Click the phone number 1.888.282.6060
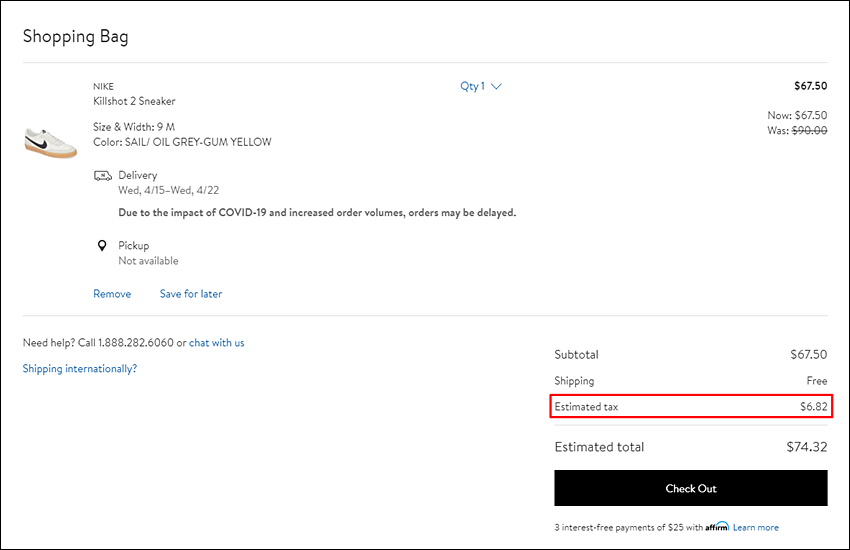This screenshot has width=850, height=550. (136, 342)
